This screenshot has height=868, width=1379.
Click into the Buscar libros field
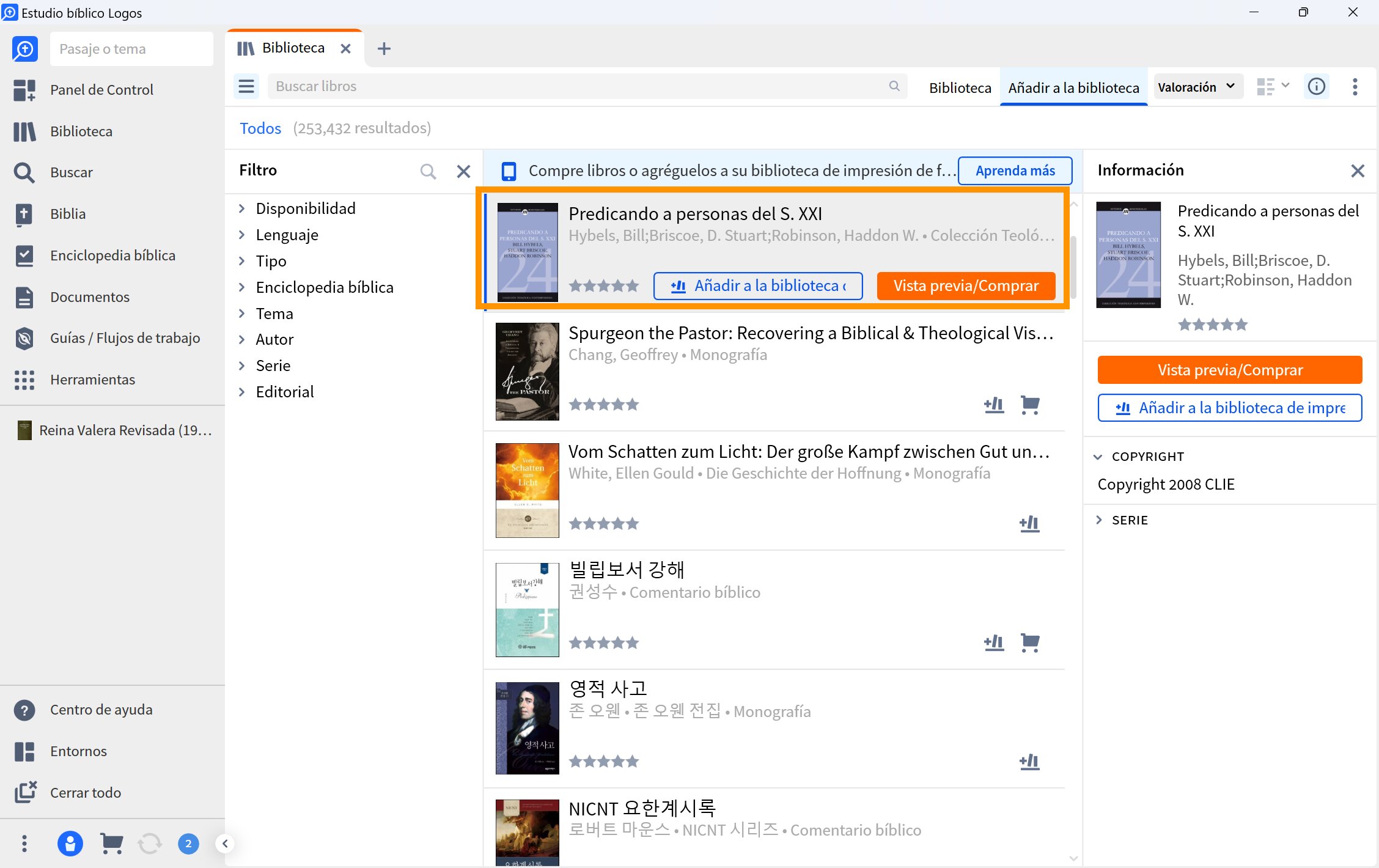pyautogui.click(x=587, y=86)
